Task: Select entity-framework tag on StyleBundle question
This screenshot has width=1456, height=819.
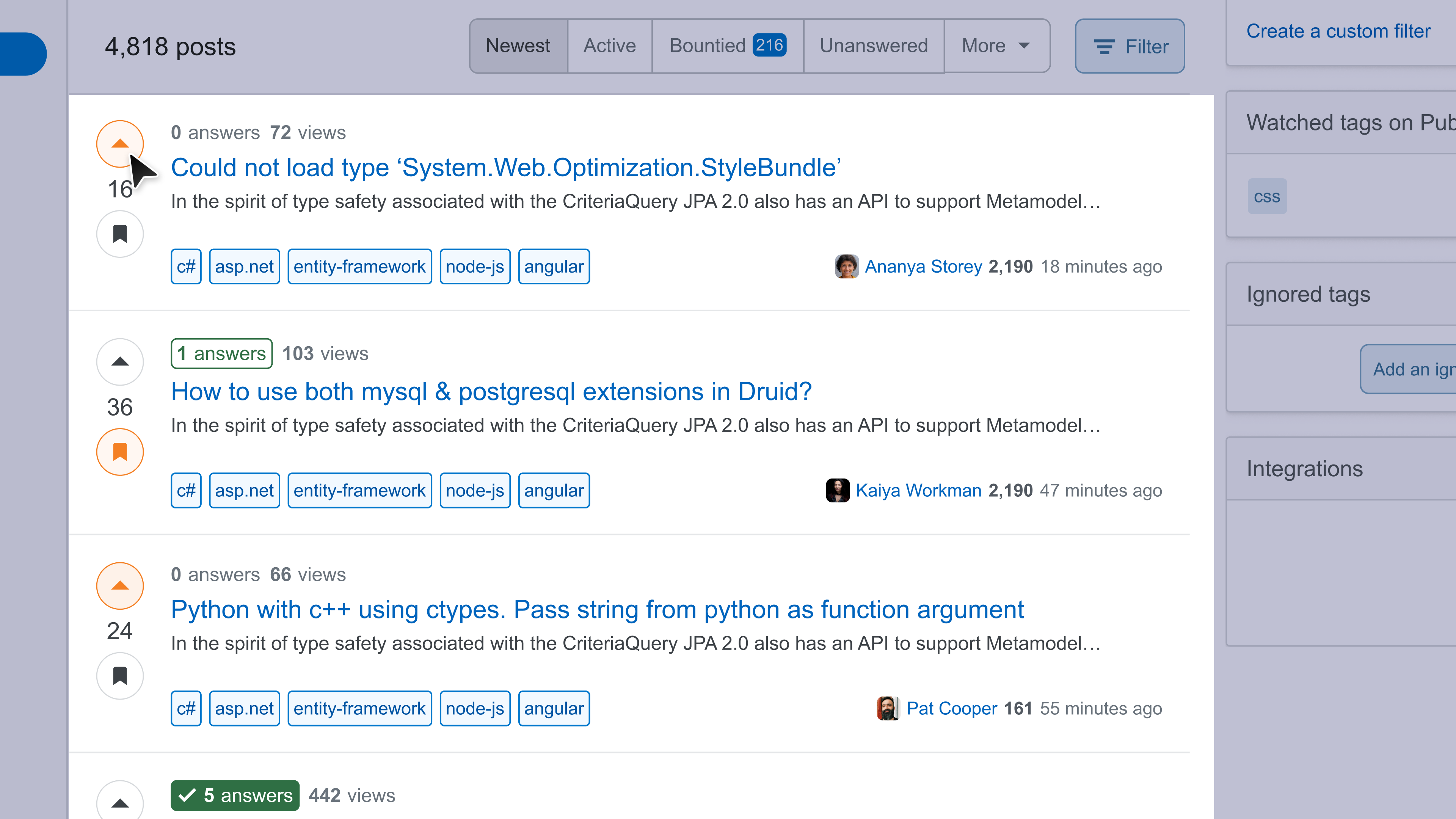Action: [x=359, y=266]
